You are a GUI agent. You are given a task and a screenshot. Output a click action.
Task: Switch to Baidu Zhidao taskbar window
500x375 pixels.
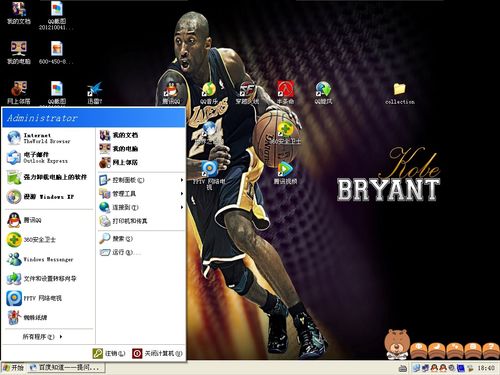pyautogui.click(x=66, y=368)
